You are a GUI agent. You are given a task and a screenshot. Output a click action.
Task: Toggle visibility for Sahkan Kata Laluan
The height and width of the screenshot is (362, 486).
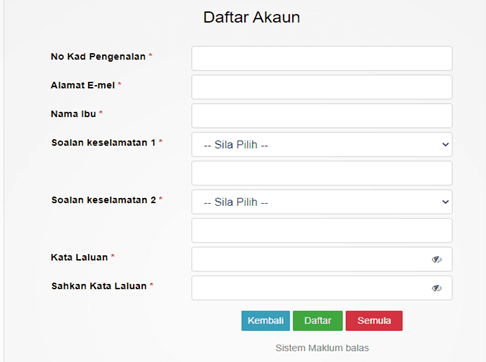437,288
